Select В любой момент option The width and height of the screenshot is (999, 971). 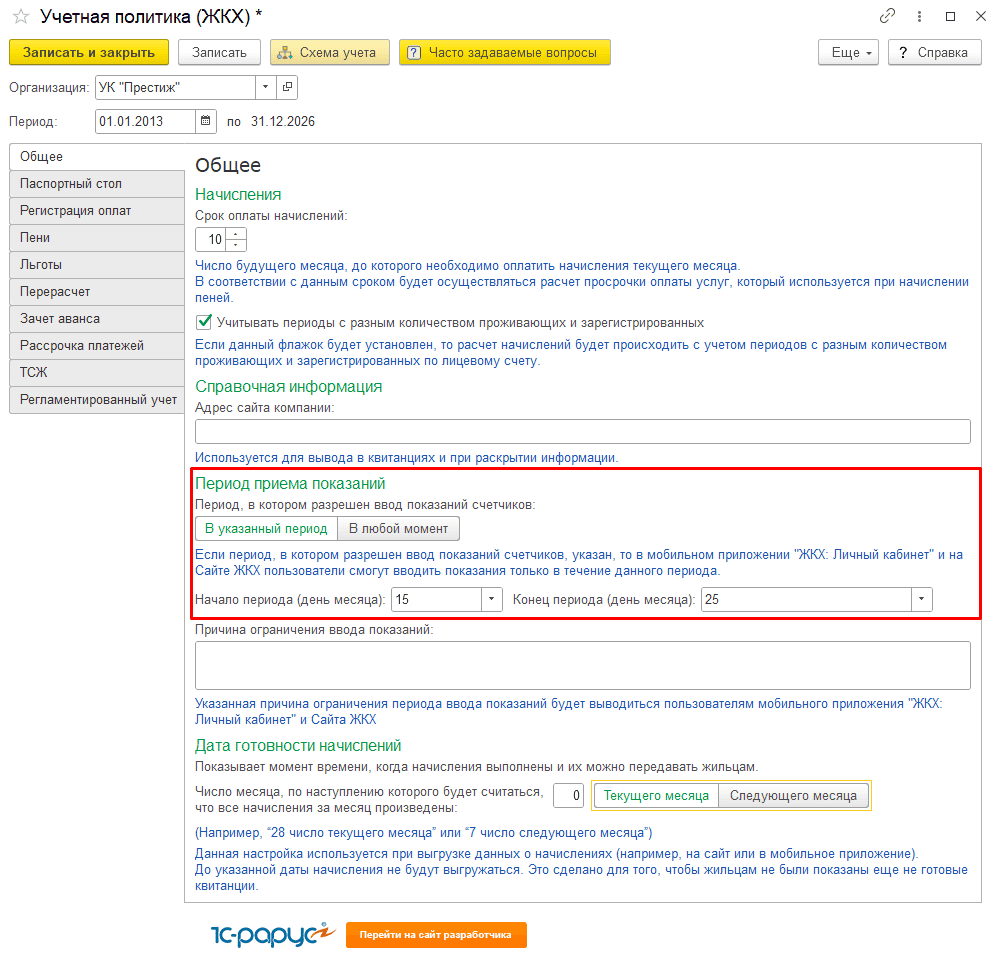point(399,528)
